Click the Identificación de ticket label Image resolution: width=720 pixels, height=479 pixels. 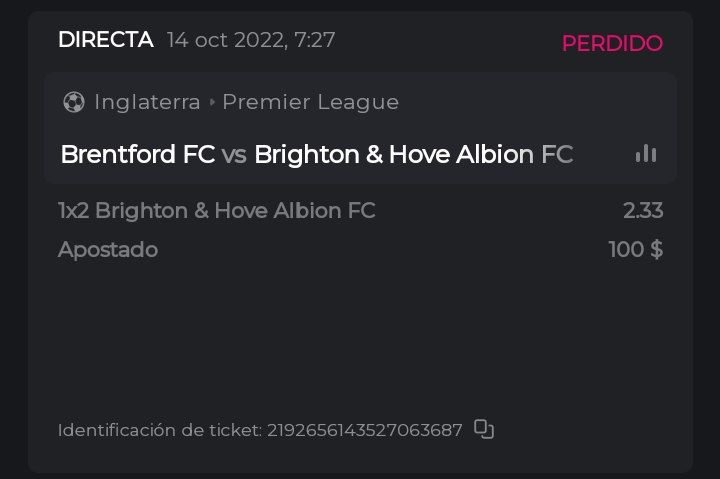point(160,430)
